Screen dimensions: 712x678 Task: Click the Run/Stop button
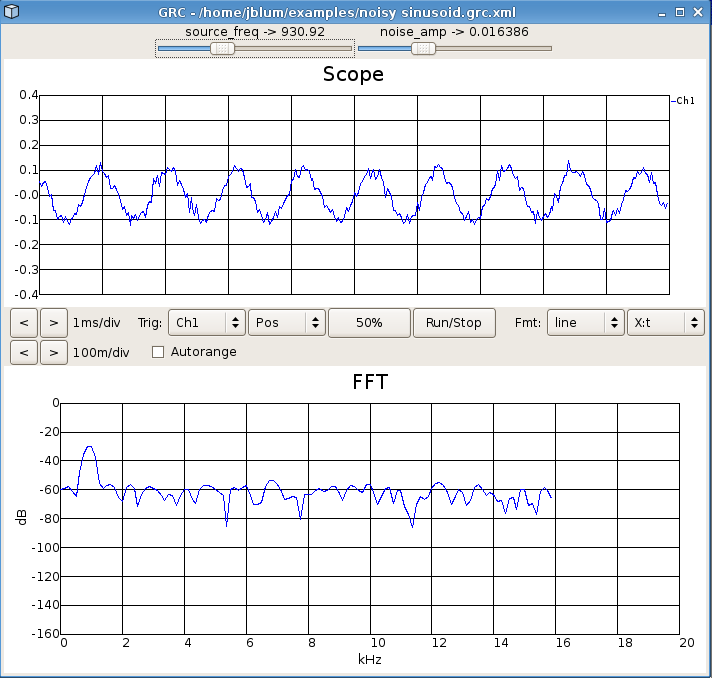[x=454, y=323]
